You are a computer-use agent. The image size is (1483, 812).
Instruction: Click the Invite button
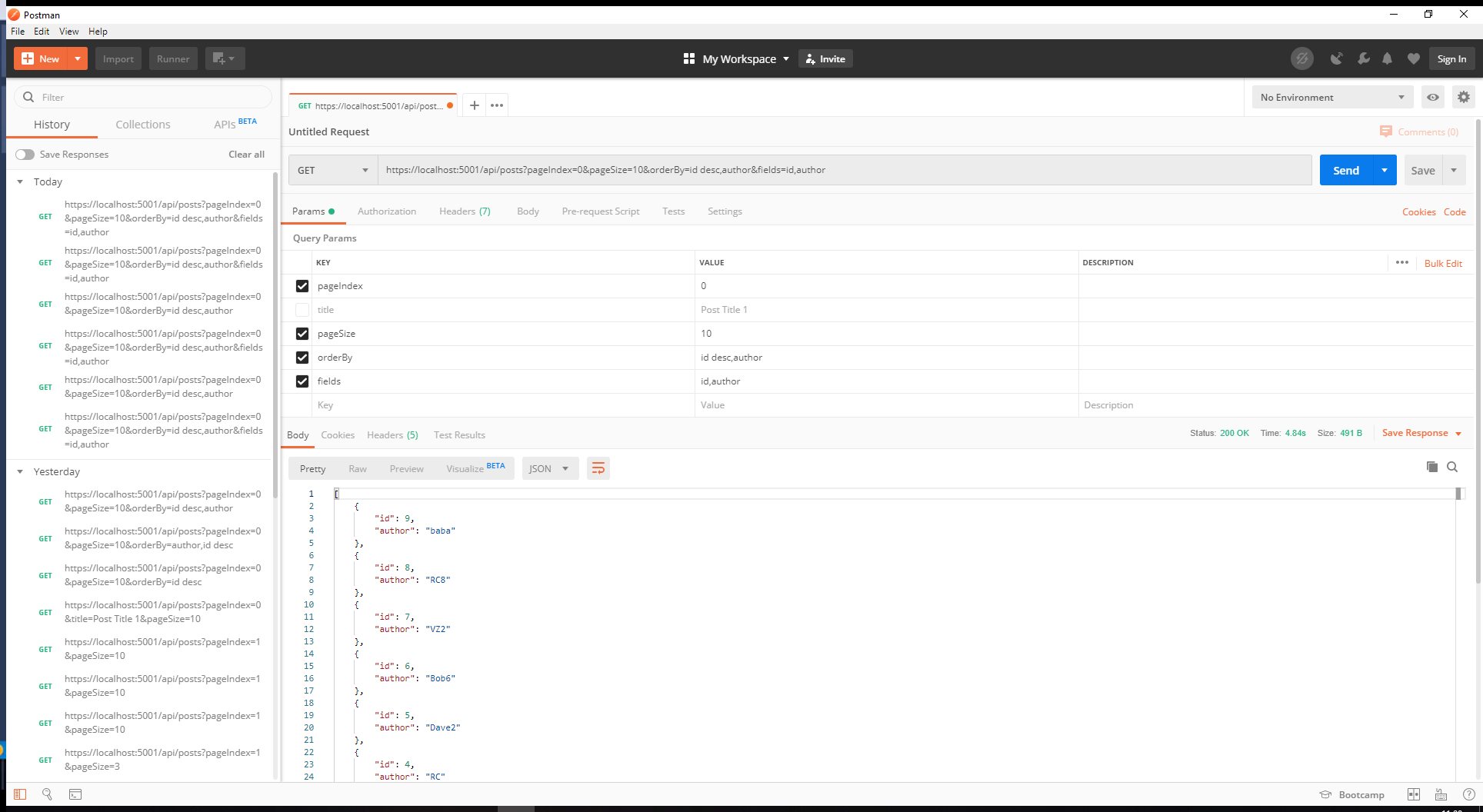pos(825,58)
